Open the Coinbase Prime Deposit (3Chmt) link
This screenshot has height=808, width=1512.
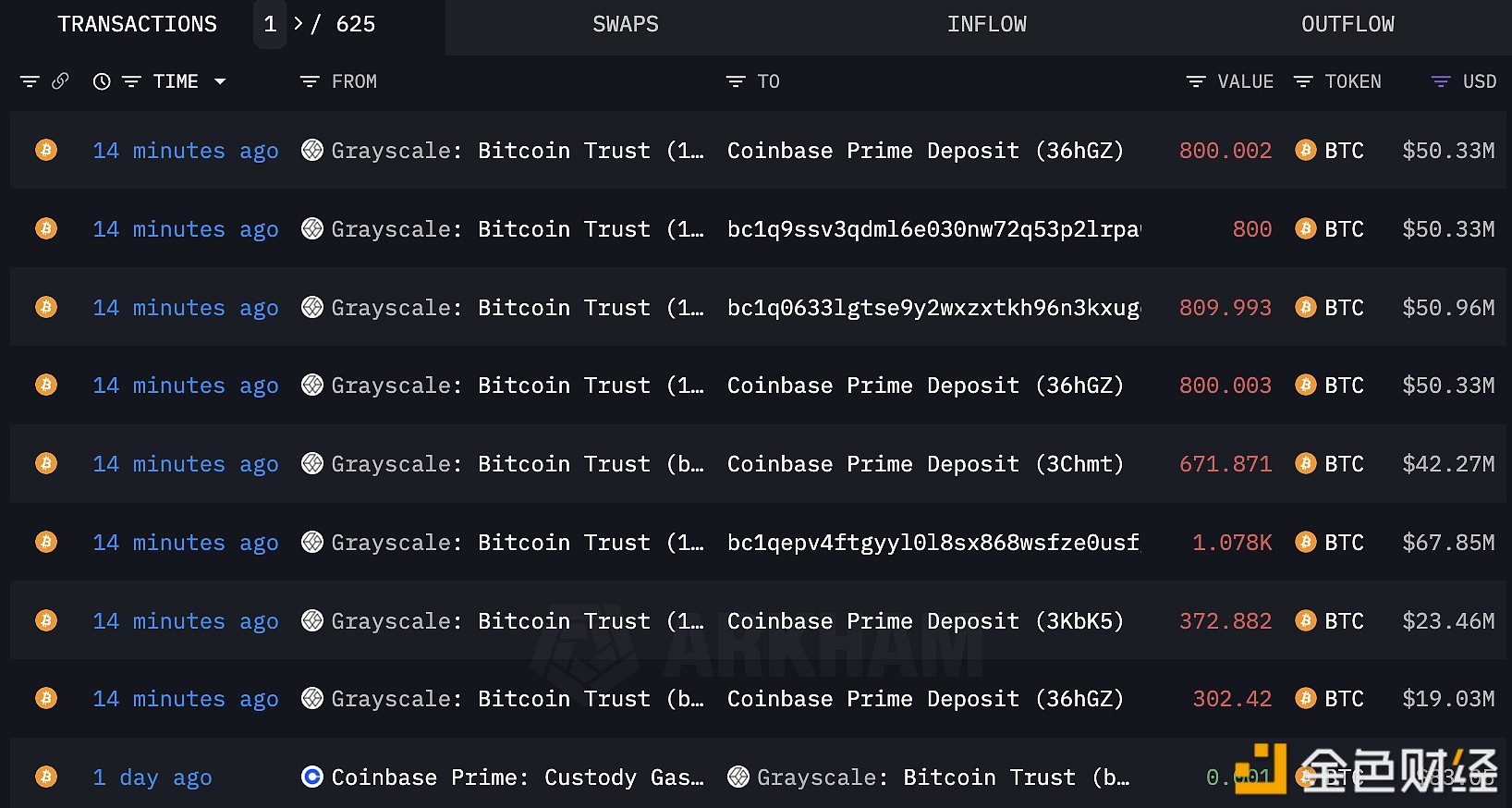point(925,464)
